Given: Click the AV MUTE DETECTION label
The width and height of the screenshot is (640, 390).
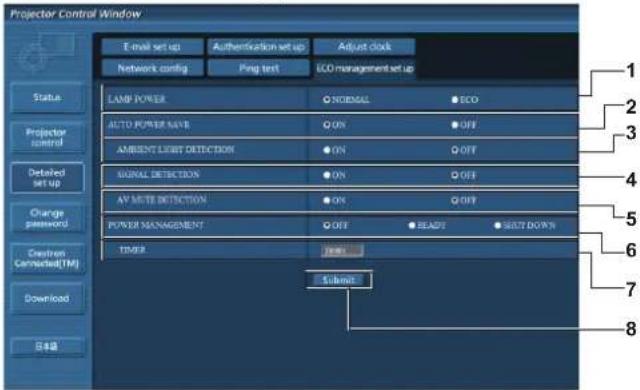Looking at the screenshot, I should point(162,200).
